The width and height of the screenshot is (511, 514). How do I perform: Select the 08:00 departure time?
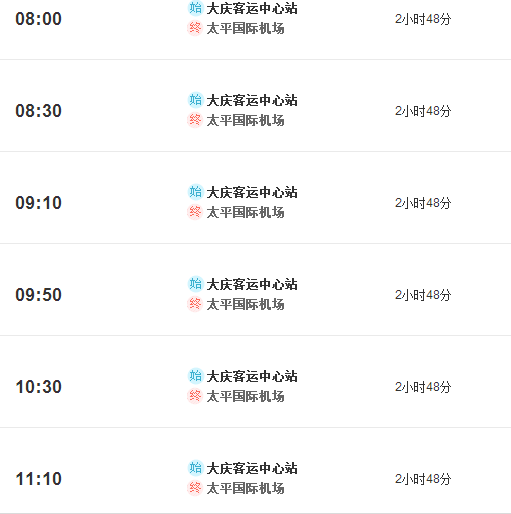tap(39, 19)
